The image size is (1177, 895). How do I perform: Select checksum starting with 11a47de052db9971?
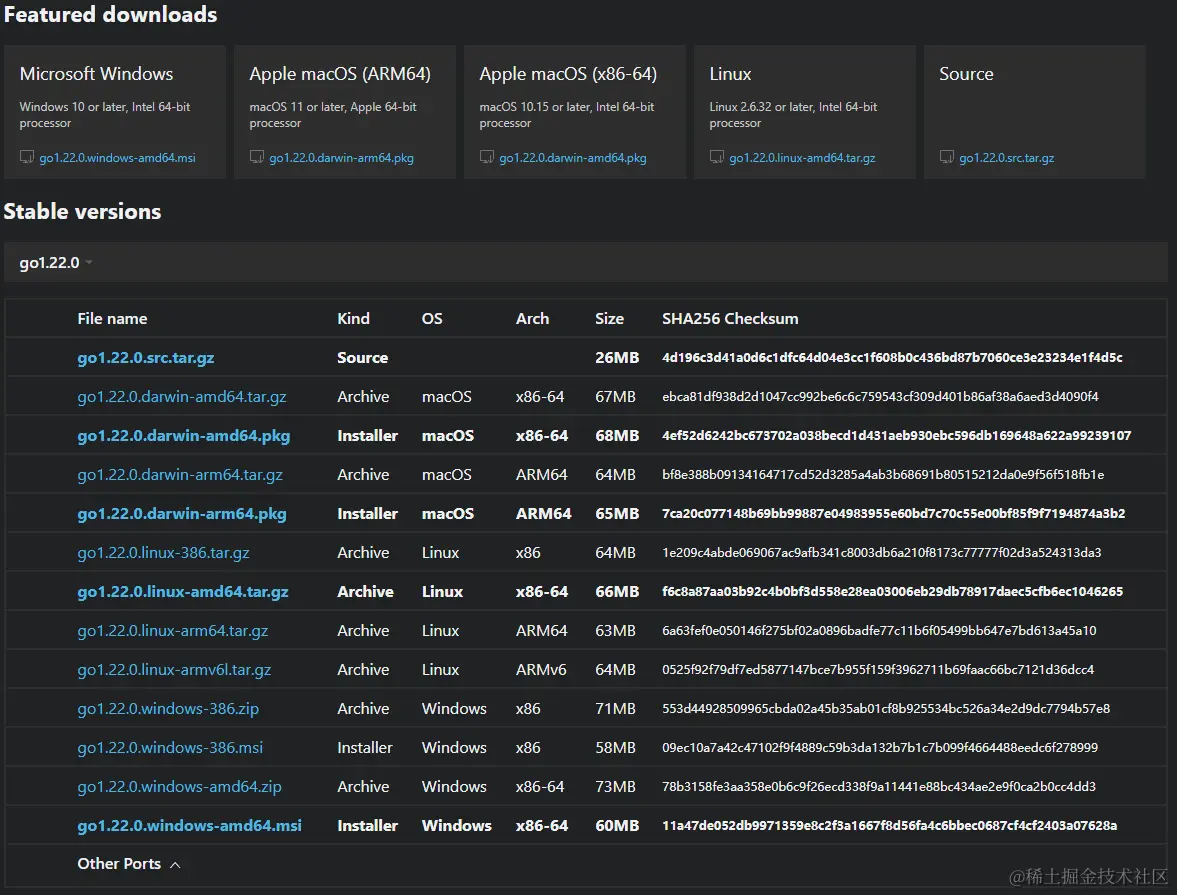tap(890, 826)
